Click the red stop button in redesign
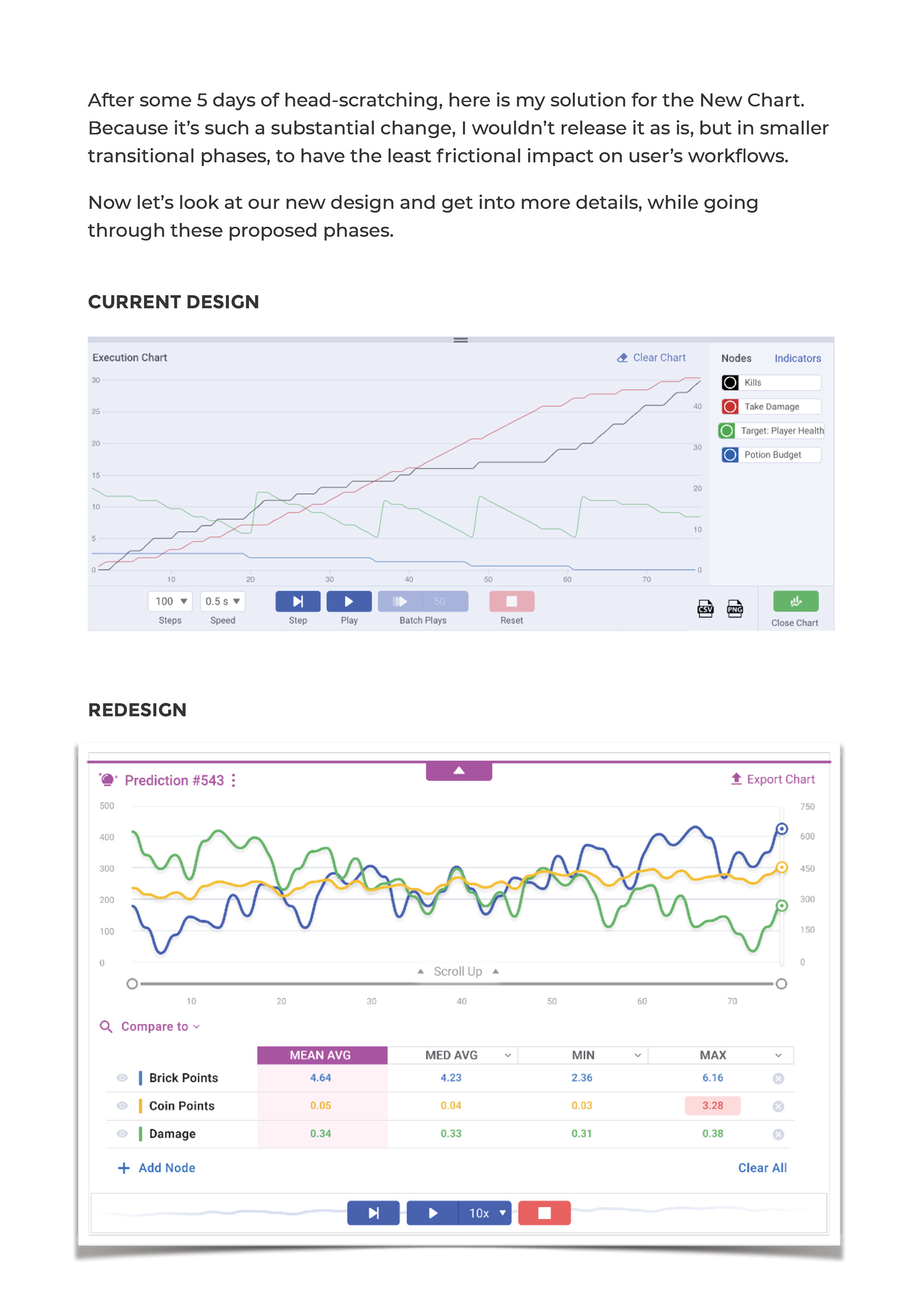Screen dimensions: 924x1306 544,1213
